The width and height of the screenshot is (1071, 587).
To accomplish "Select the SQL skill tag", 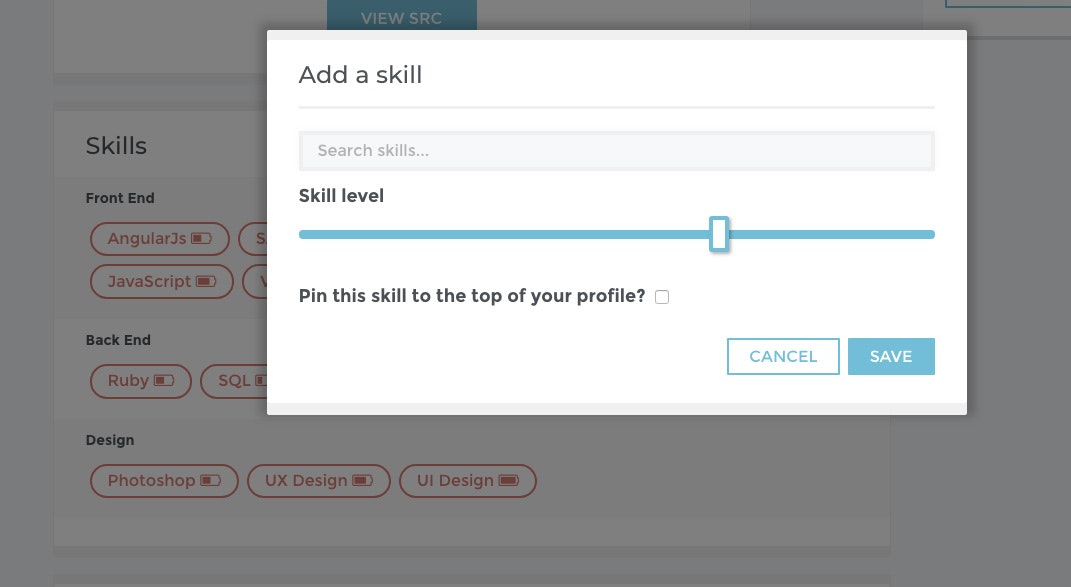I will [x=234, y=381].
